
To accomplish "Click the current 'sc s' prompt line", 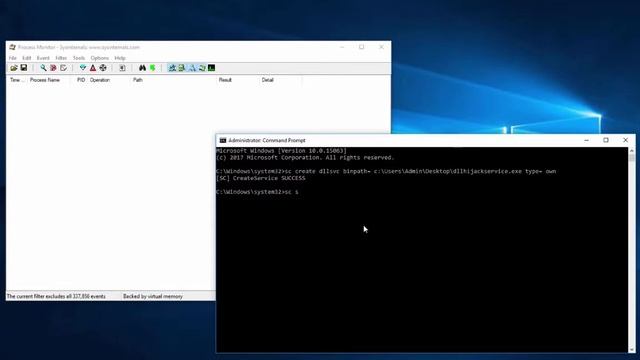I will click(x=257, y=192).
